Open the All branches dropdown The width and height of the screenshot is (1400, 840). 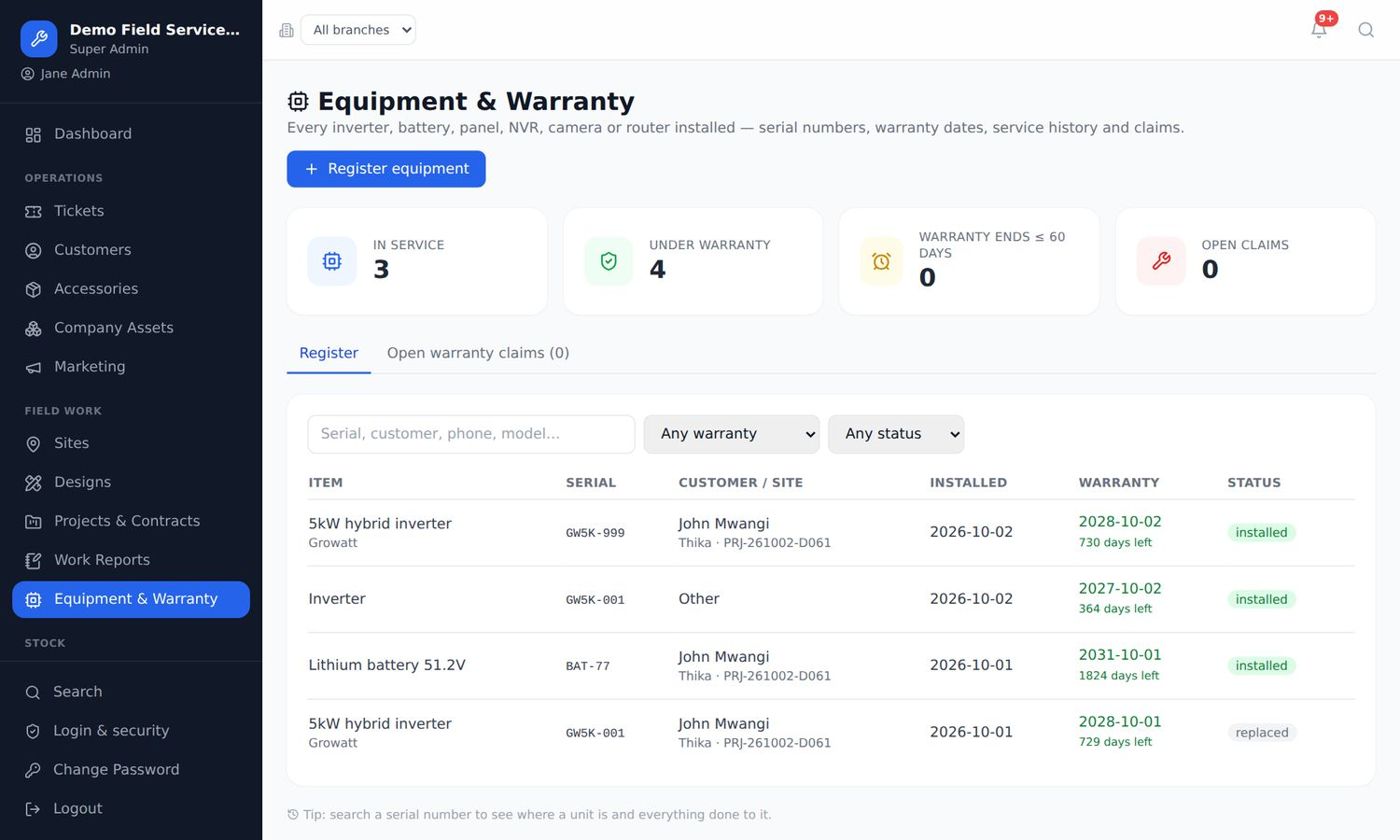(x=358, y=30)
